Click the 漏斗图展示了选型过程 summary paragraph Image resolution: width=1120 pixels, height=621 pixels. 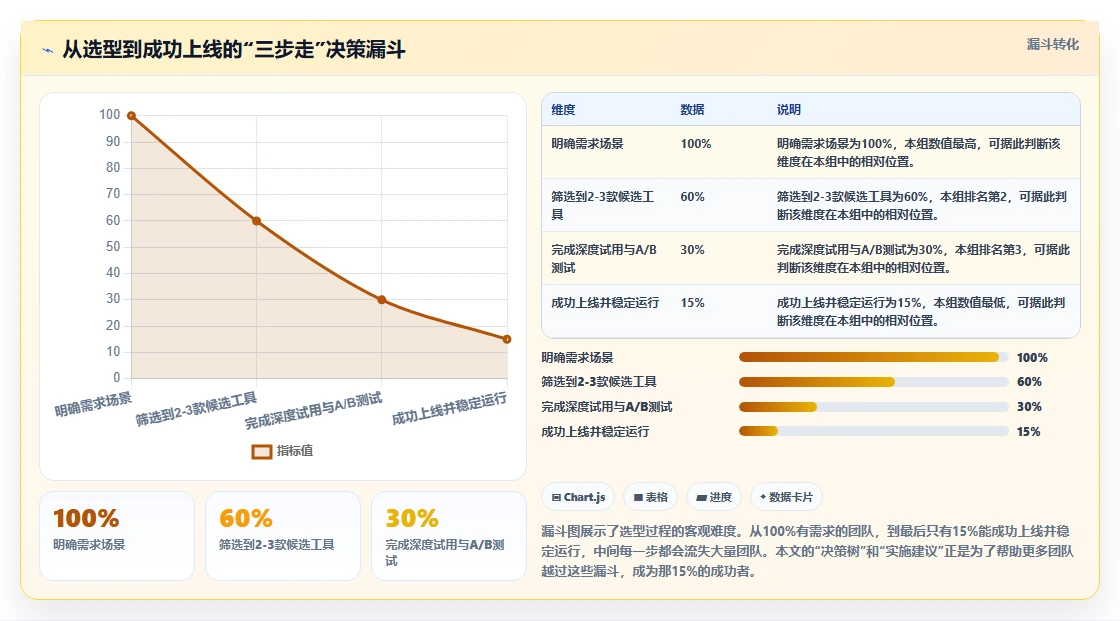(808, 551)
